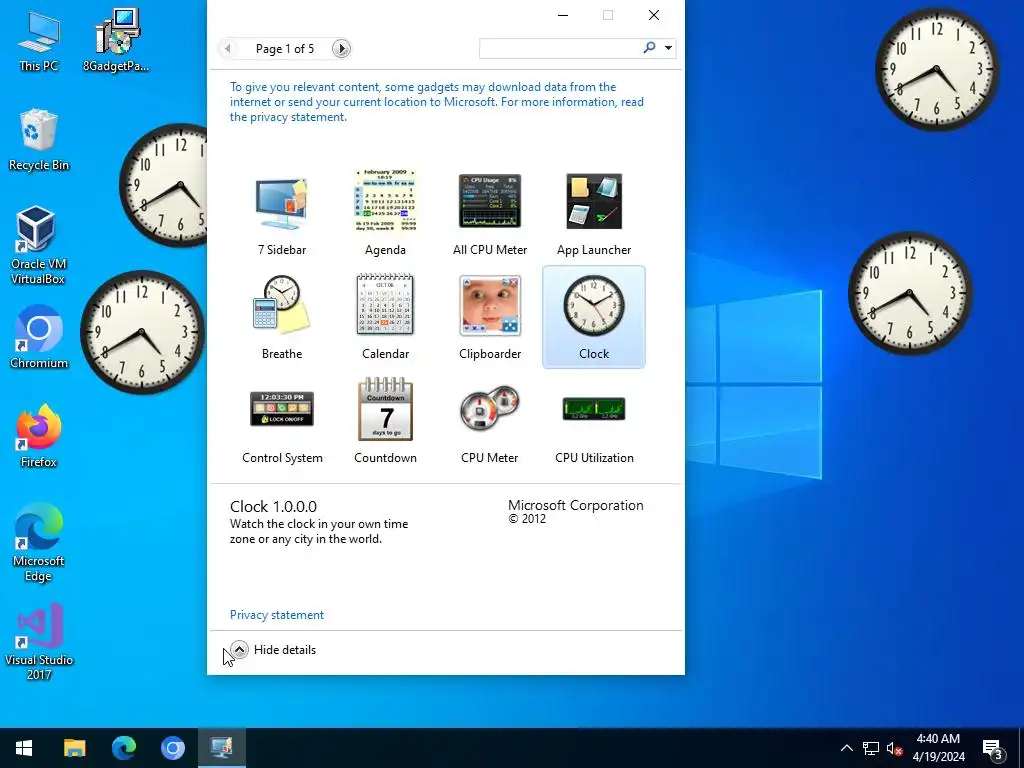Click the top-right desktop clock gadget
Screen dimensions: 1024x768
coord(936,69)
